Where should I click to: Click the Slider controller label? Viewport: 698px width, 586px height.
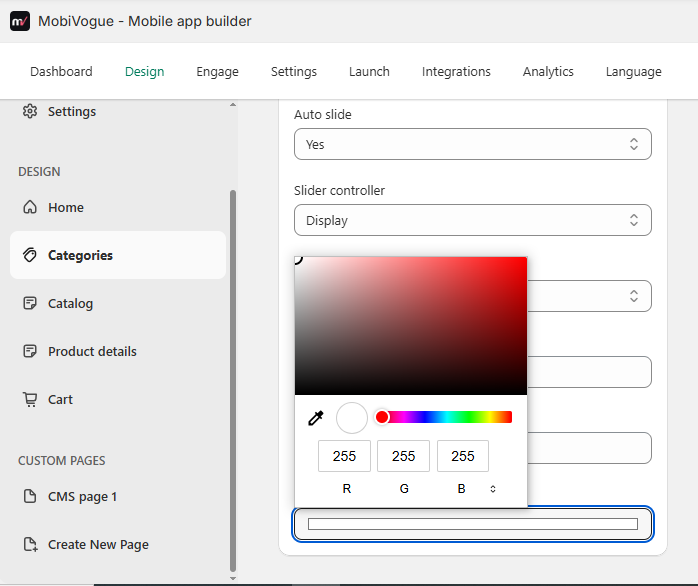pyautogui.click(x=339, y=190)
